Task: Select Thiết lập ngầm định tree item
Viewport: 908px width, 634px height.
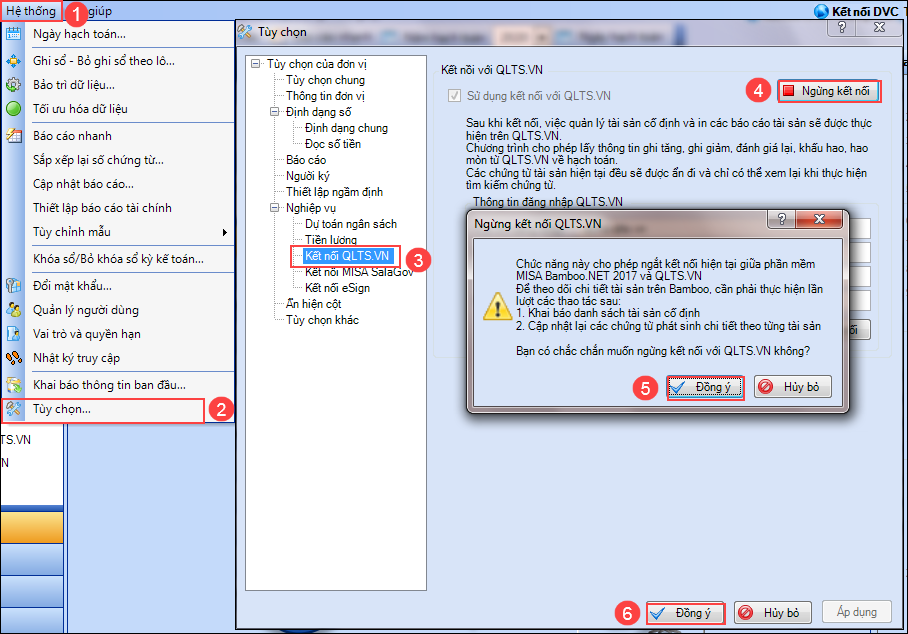Action: (x=334, y=192)
